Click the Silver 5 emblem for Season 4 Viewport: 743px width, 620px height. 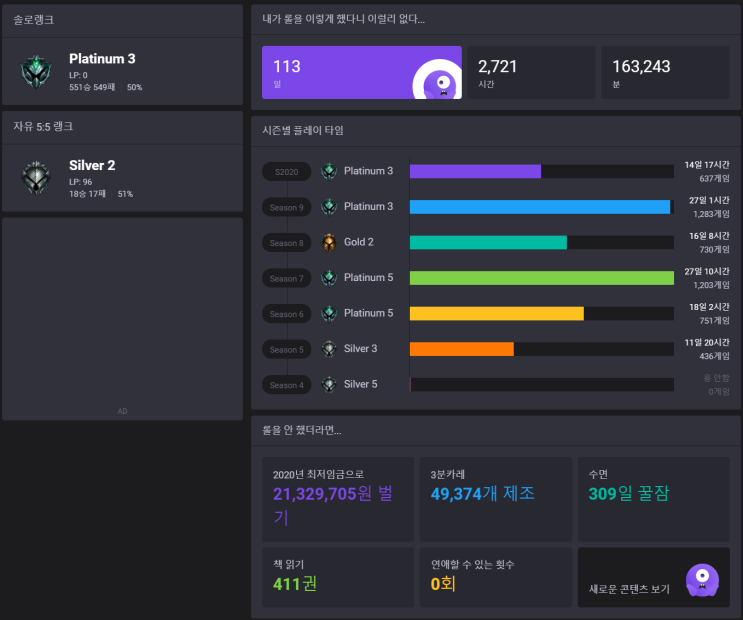[329, 384]
